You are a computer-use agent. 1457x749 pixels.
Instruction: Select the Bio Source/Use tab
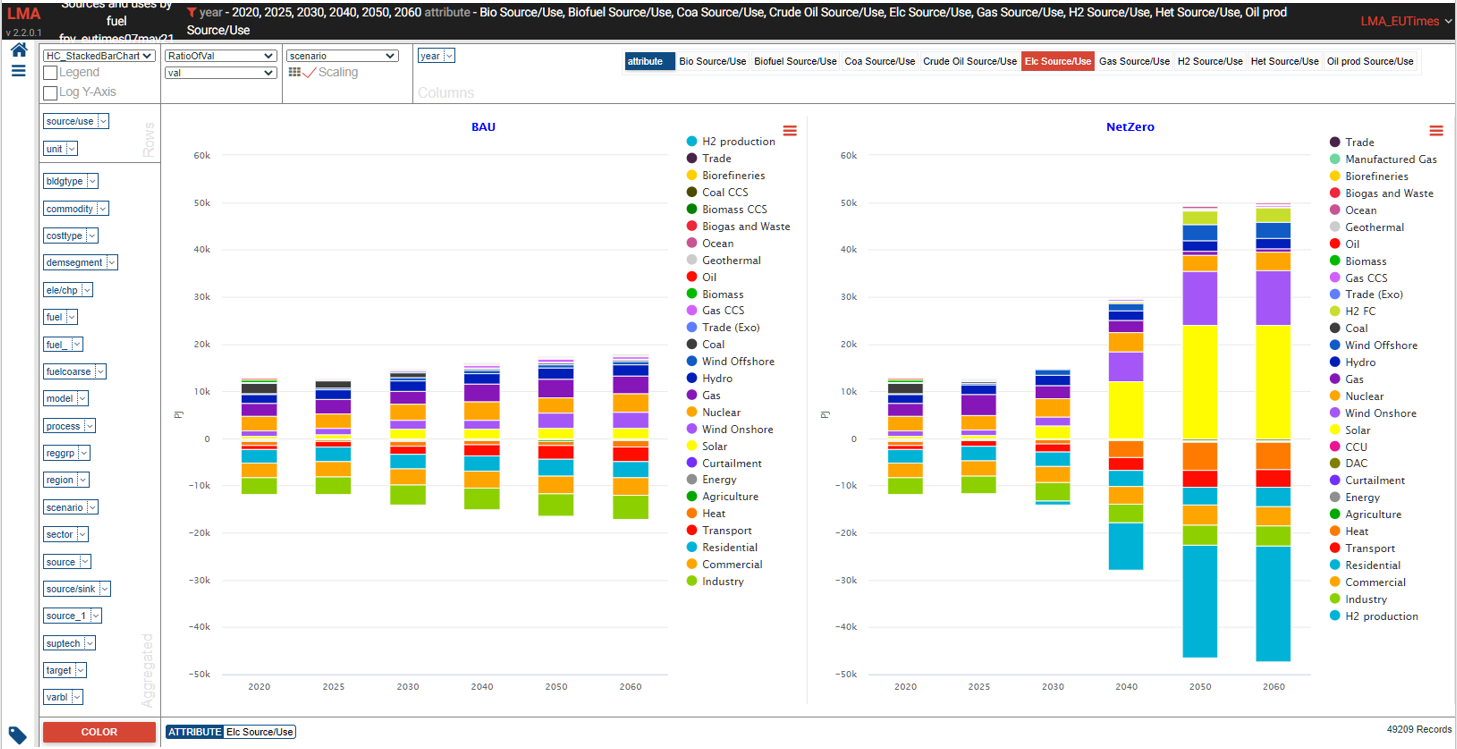click(712, 61)
